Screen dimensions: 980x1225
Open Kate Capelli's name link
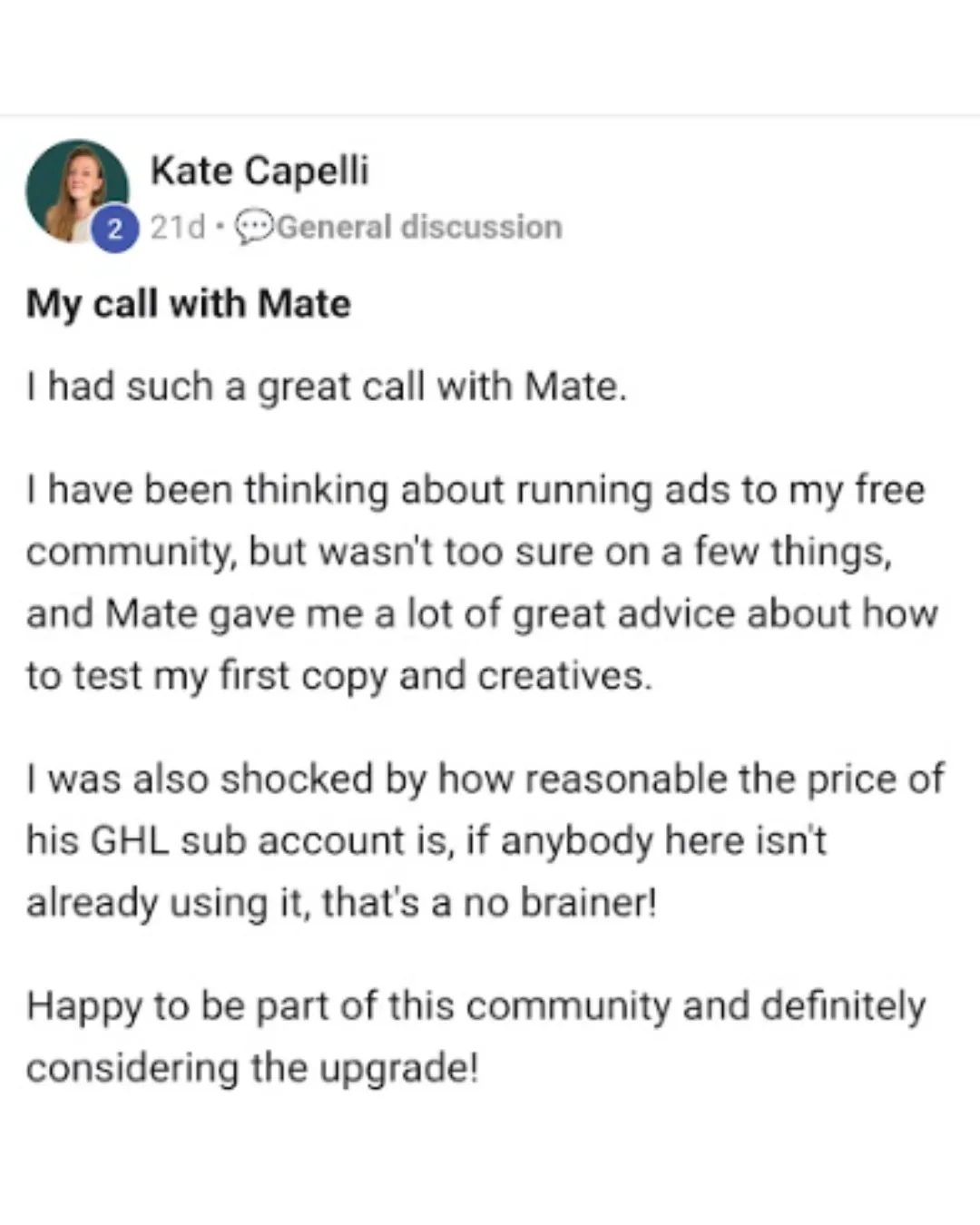tap(260, 171)
